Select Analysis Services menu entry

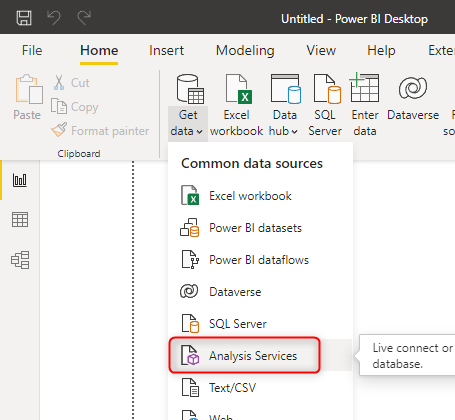tap(260, 355)
